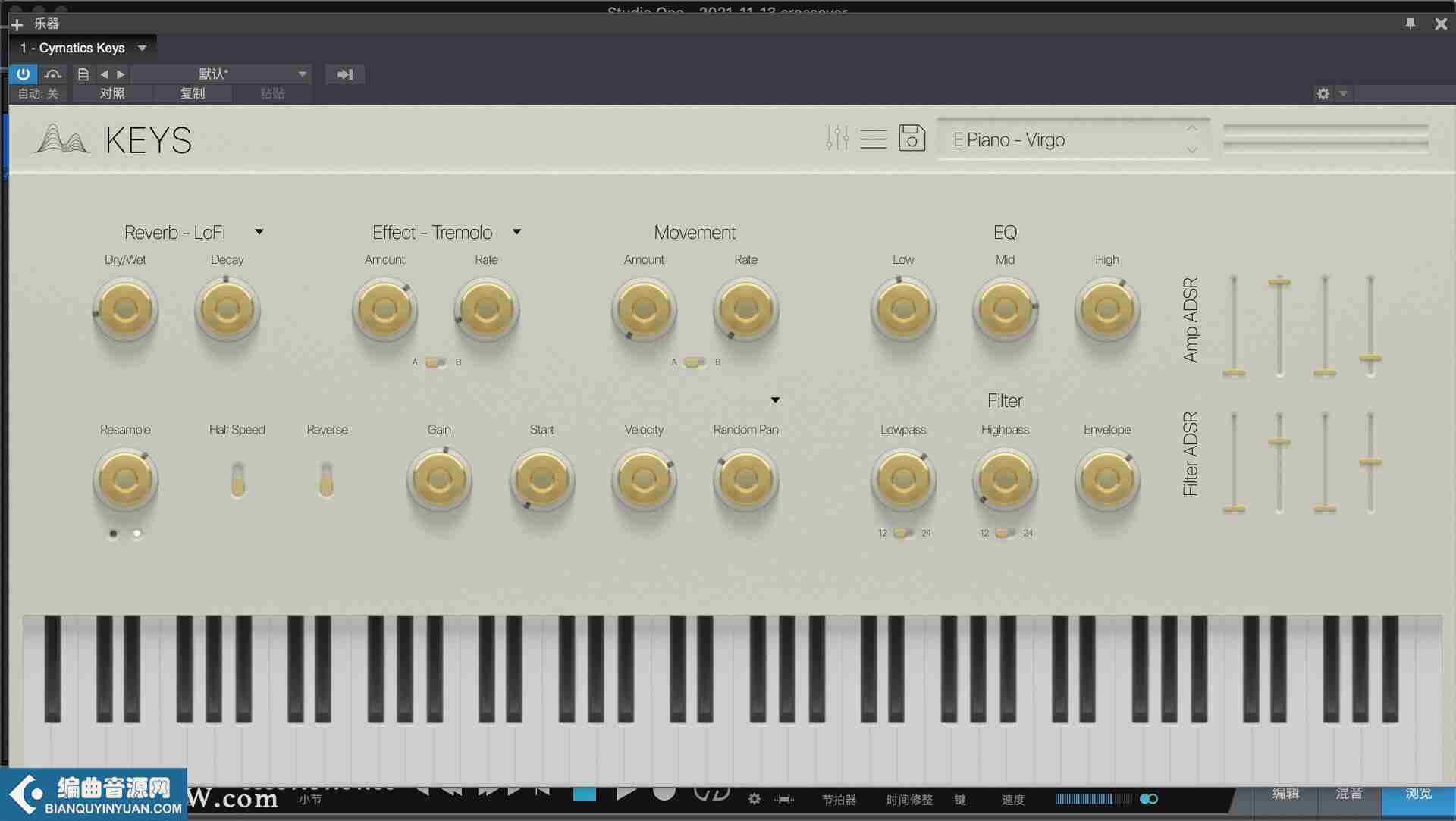Toggle the Reverse switch
The width and height of the screenshot is (1456, 821).
(326, 479)
